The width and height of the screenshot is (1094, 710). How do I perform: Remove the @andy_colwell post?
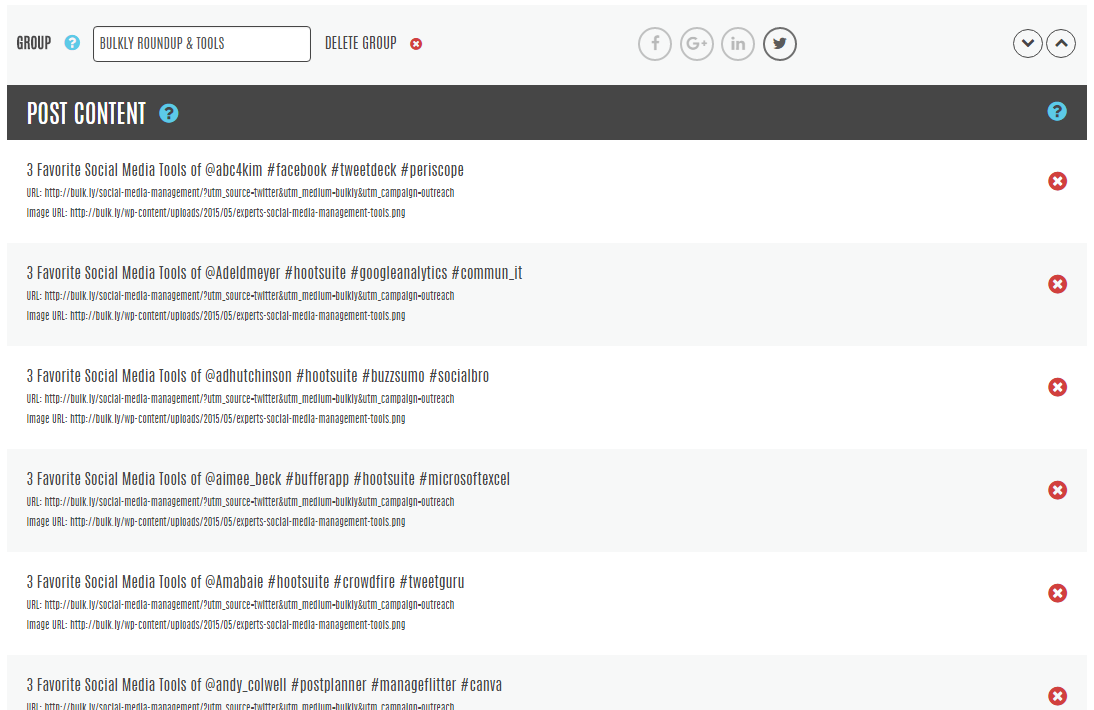pos(1057,696)
